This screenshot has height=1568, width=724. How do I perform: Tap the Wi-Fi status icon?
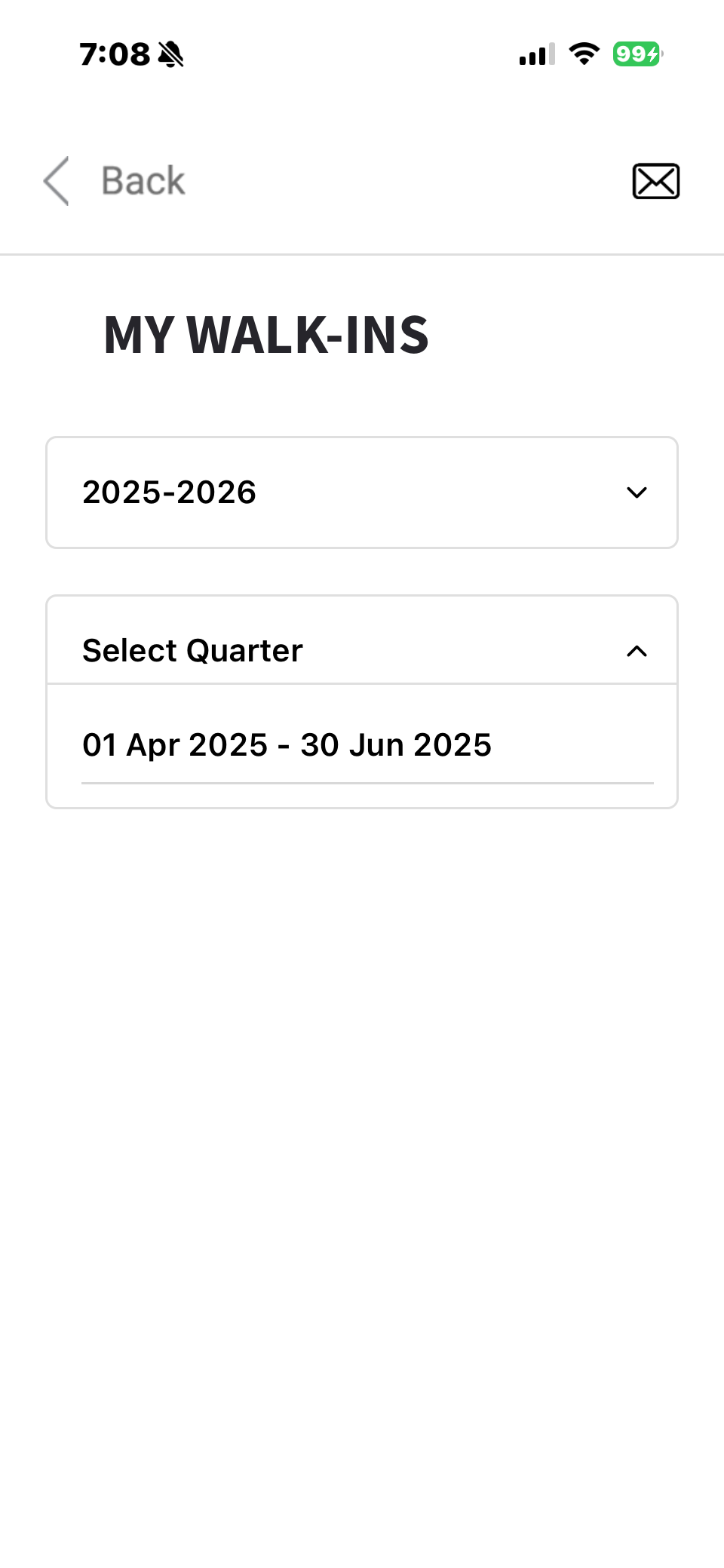pyautogui.click(x=584, y=54)
